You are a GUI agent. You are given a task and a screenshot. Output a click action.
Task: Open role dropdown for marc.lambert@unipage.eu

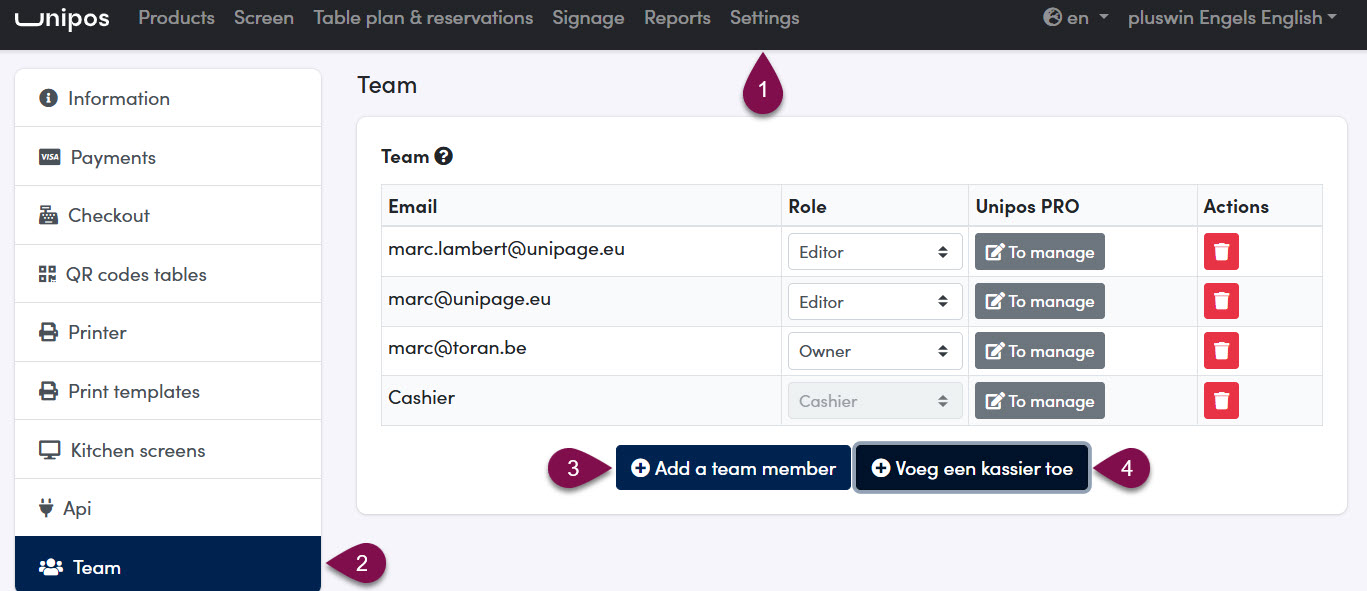(875, 252)
